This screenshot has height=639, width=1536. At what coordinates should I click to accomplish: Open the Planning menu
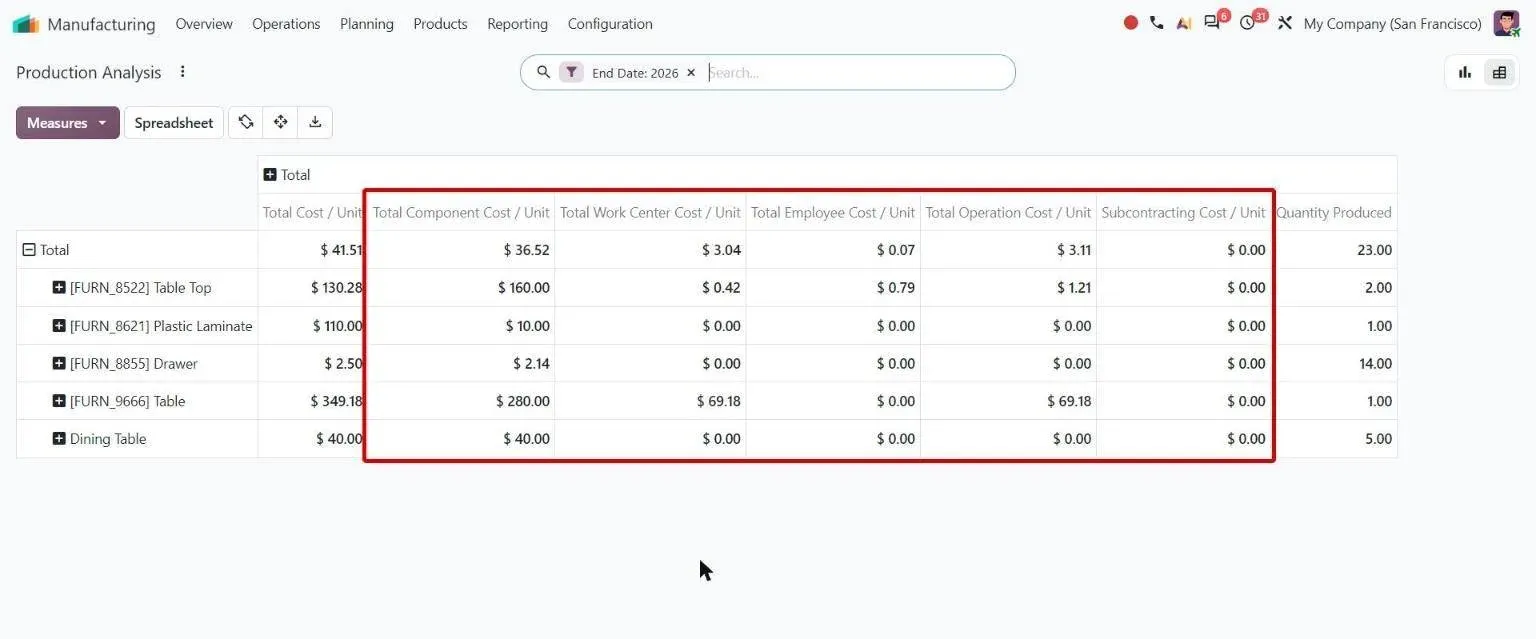click(x=367, y=24)
